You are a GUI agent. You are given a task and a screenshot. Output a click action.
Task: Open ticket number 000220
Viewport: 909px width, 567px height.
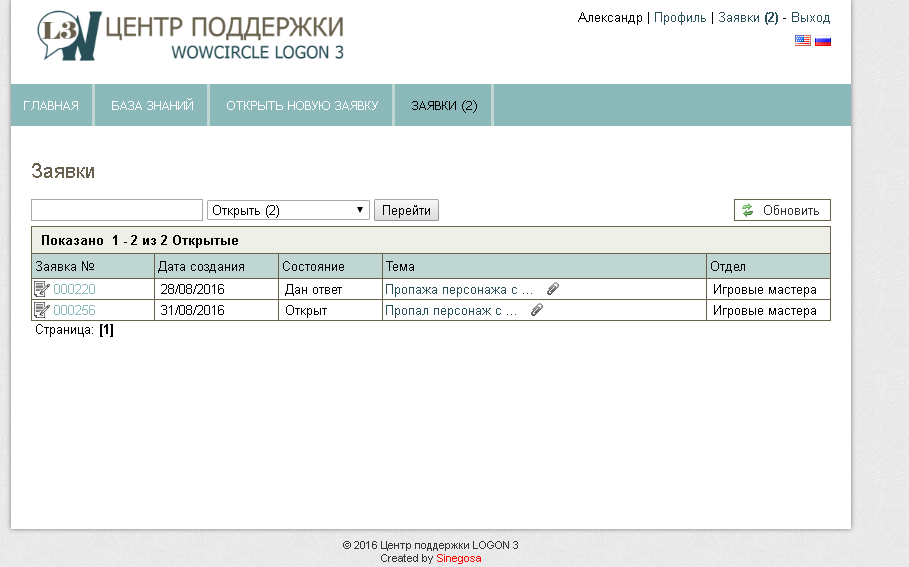tap(74, 289)
